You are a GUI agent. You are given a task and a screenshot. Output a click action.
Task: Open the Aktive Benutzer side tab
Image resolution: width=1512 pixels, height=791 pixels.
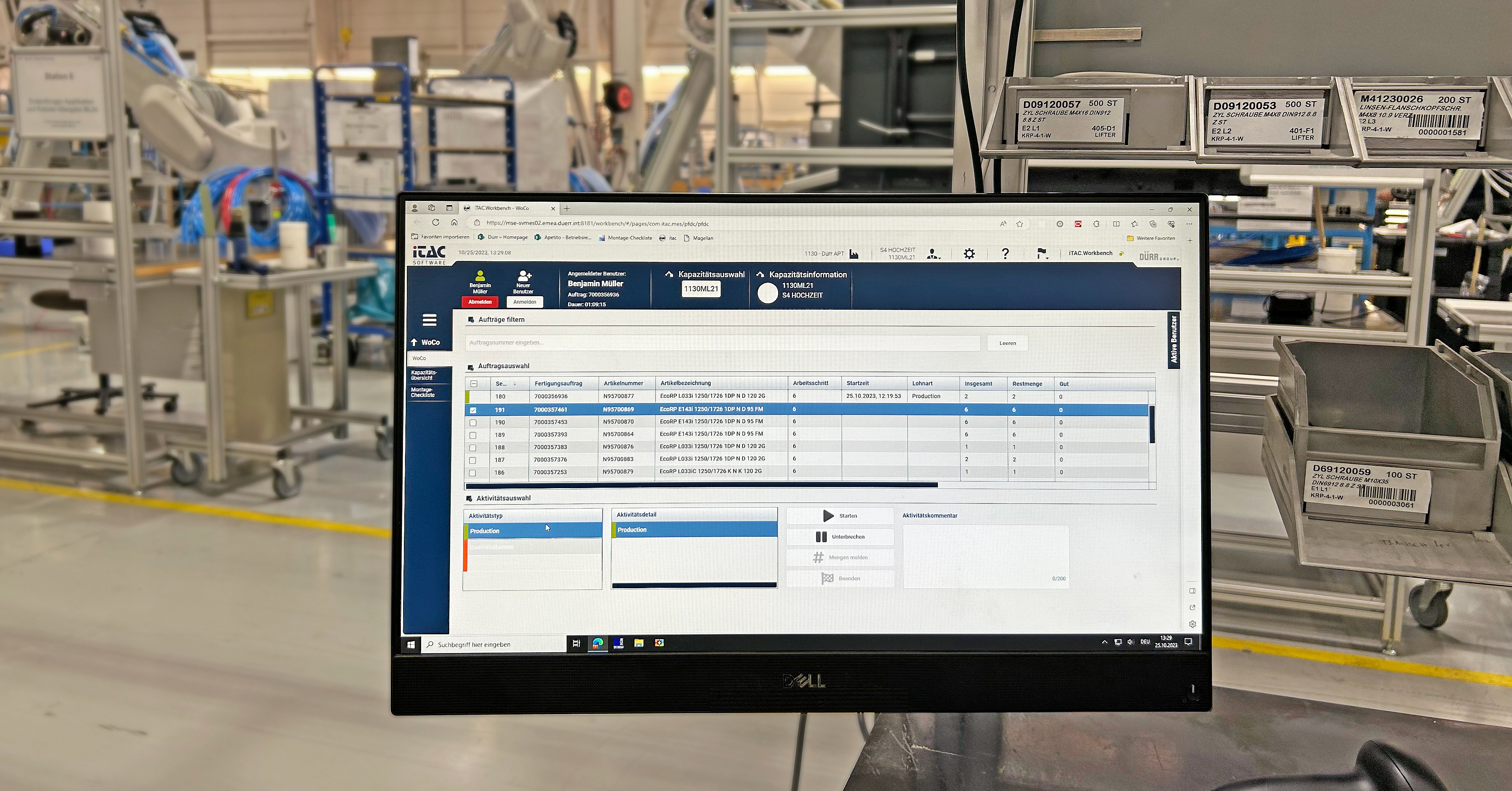pos(1174,340)
